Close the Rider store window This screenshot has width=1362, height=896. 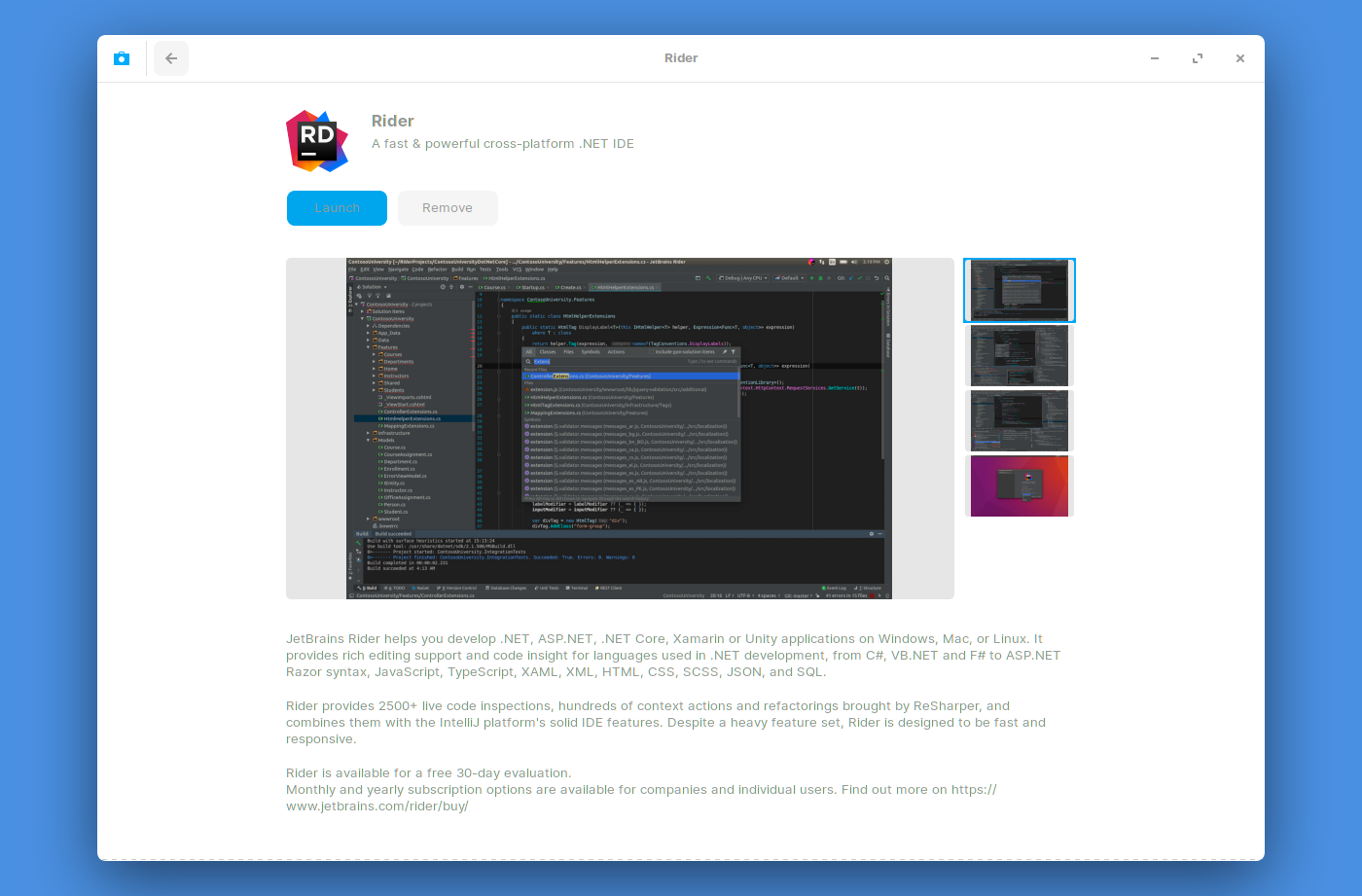(x=1240, y=58)
